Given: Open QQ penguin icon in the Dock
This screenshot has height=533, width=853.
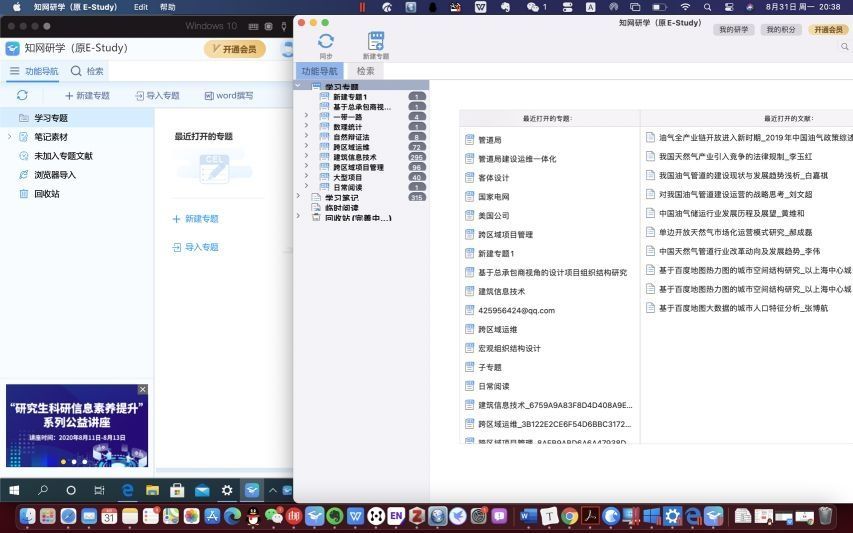Looking at the screenshot, I should (x=253, y=516).
